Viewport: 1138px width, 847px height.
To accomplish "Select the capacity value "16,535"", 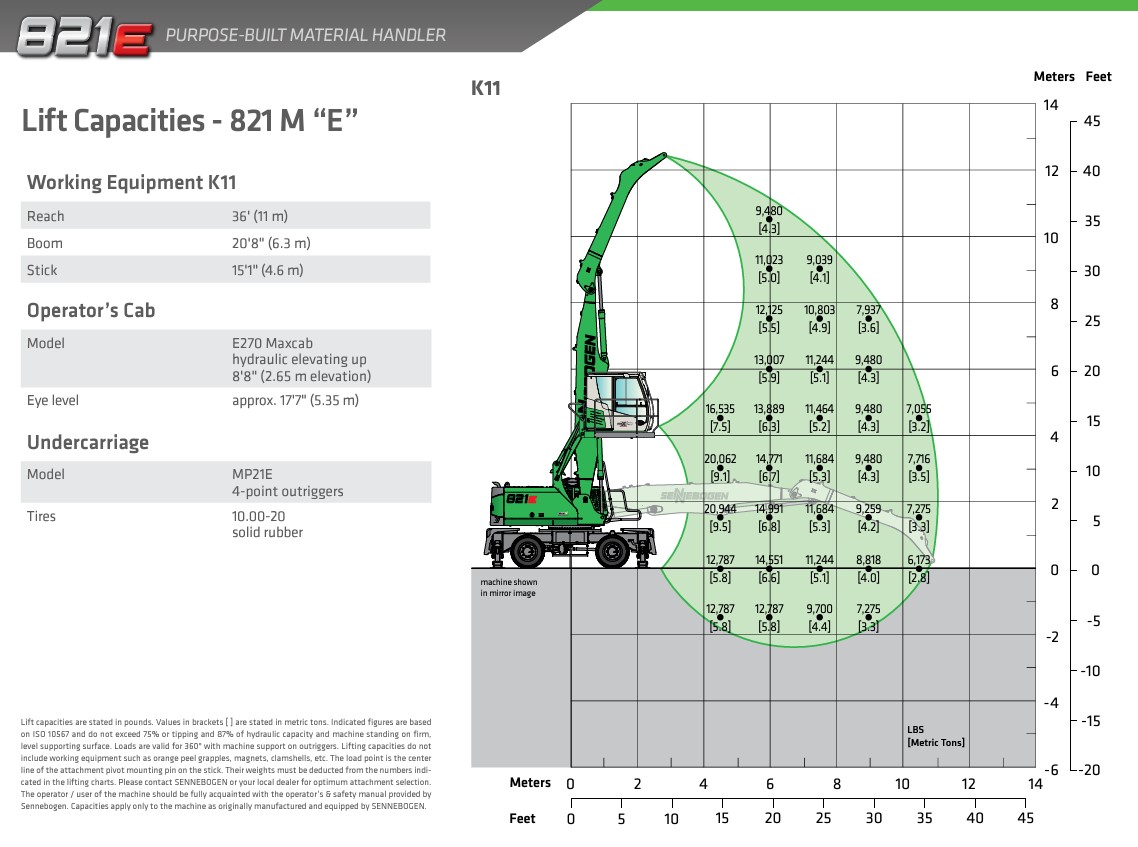I will click(720, 409).
